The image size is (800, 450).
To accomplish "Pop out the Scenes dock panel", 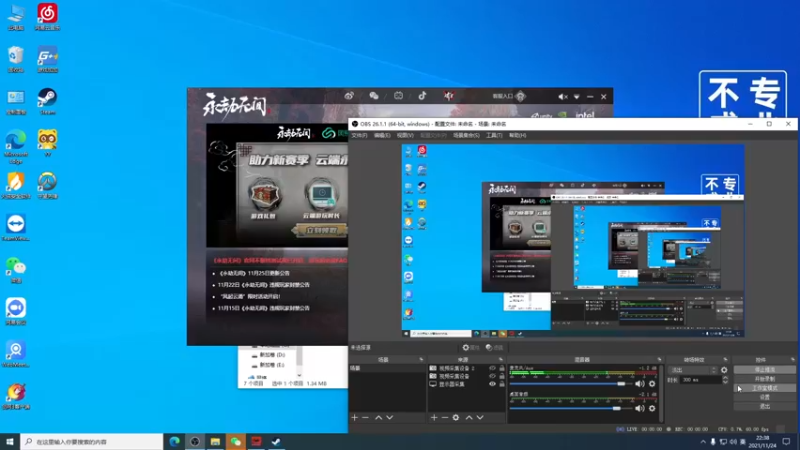I will [x=421, y=360].
